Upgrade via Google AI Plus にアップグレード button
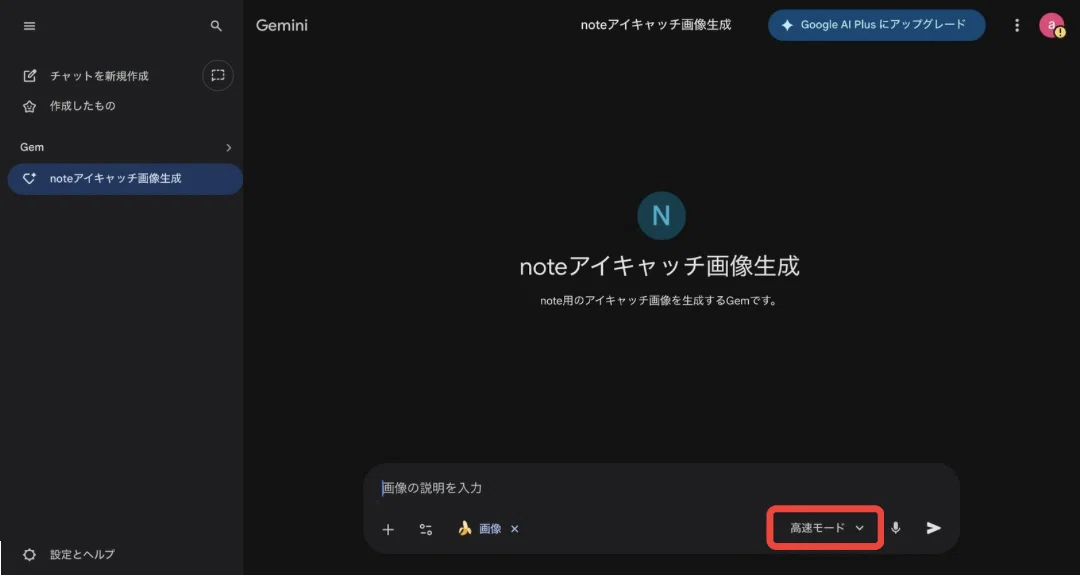 [x=876, y=25]
